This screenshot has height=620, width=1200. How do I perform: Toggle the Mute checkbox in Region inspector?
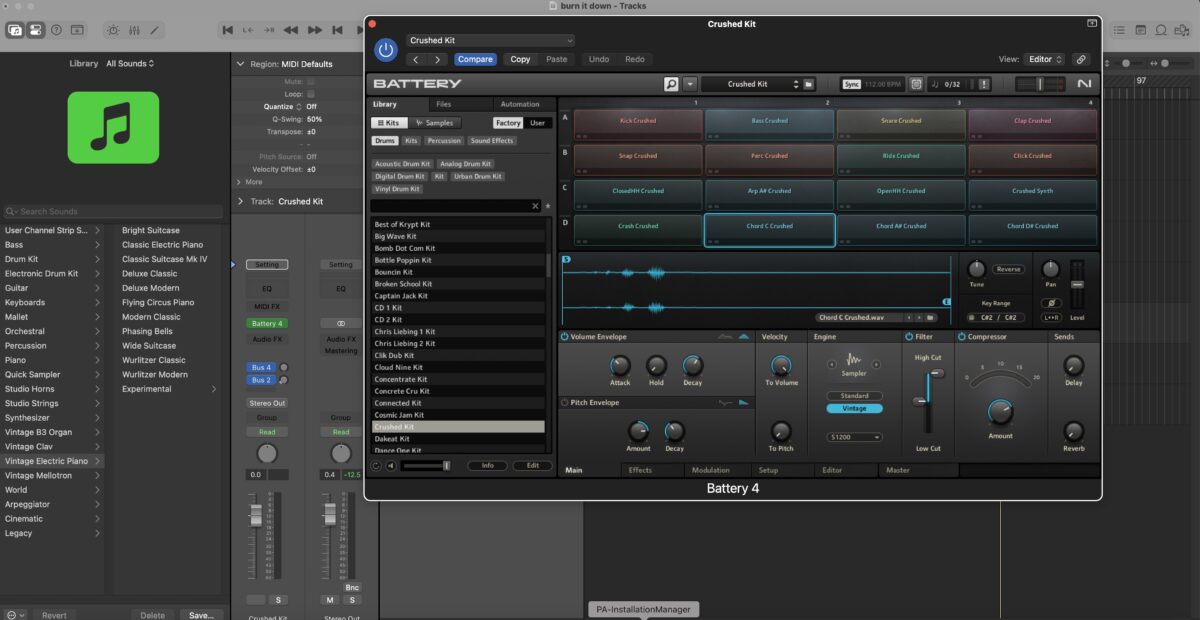311,82
